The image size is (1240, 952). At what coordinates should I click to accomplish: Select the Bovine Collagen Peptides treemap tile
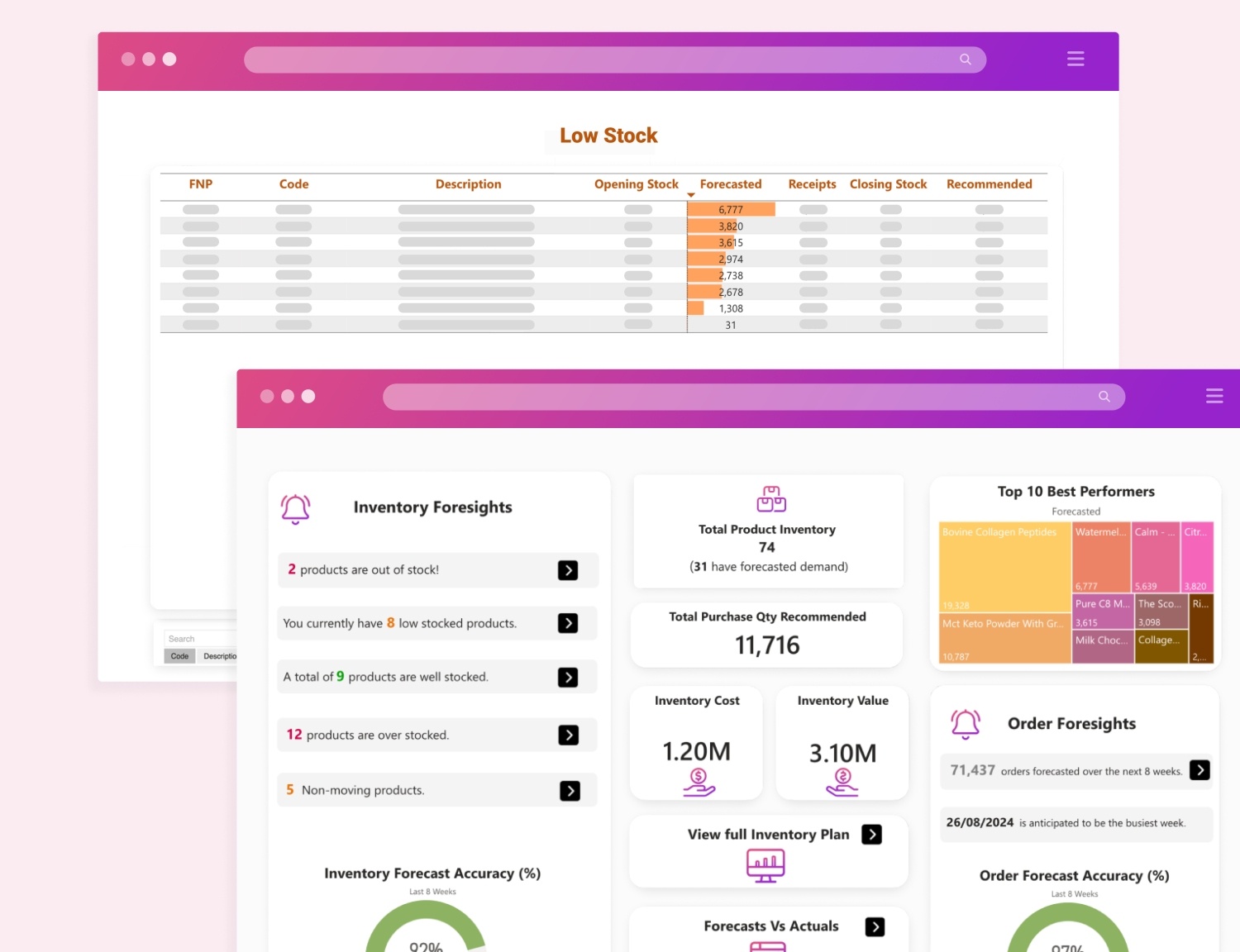1005,567
